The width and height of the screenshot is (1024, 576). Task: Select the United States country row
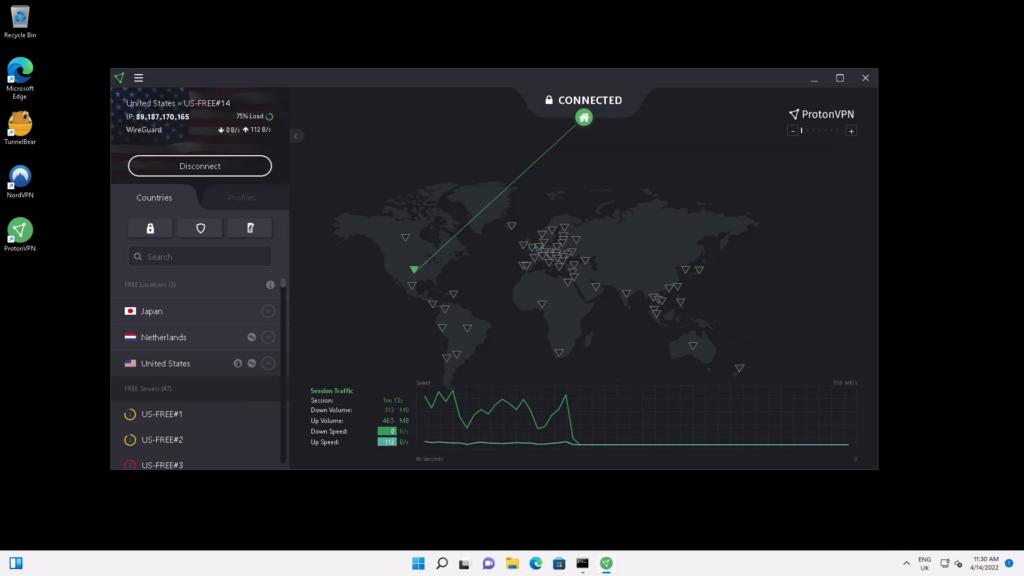pyautogui.click(x=195, y=363)
